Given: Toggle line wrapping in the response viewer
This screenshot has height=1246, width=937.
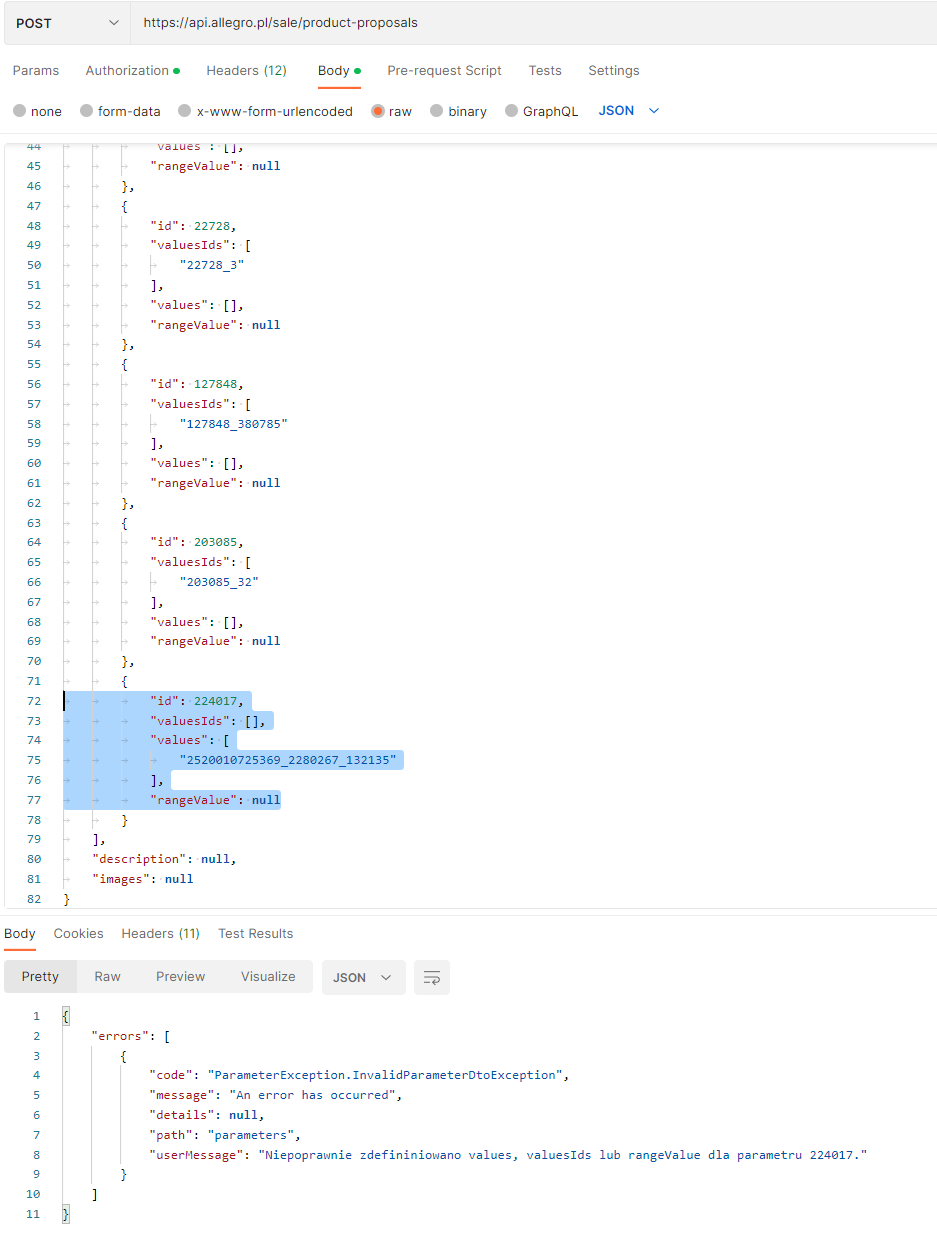Looking at the screenshot, I should click(431, 977).
